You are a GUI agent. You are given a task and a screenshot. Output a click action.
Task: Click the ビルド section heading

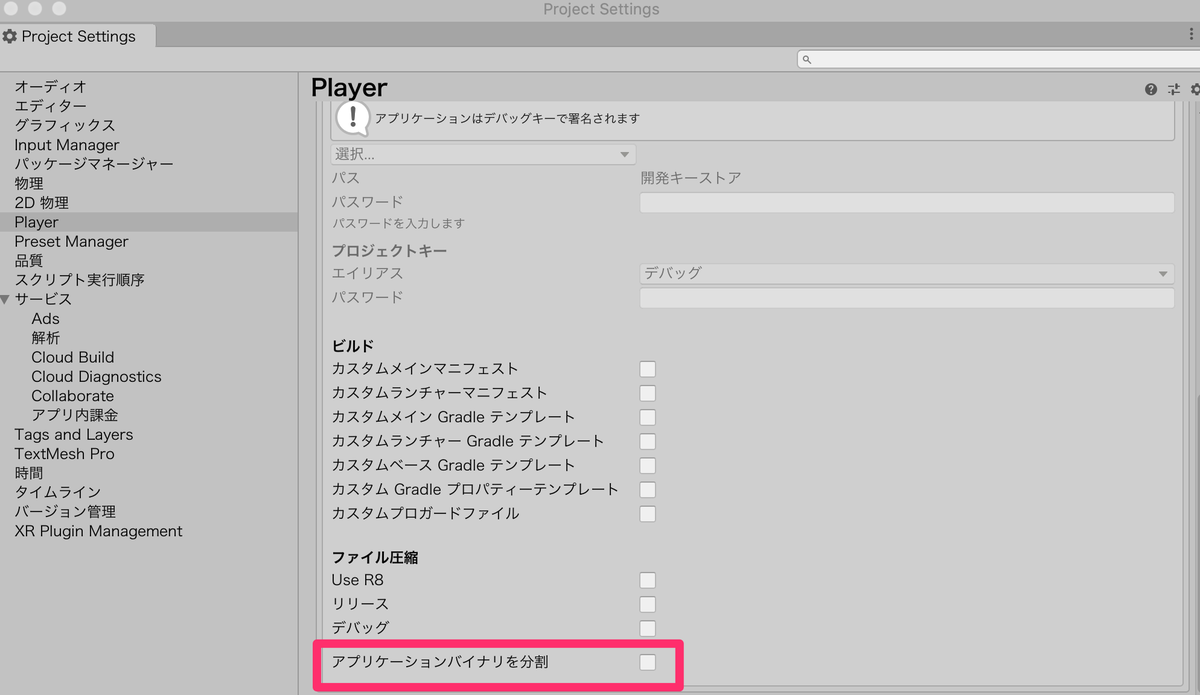(353, 346)
